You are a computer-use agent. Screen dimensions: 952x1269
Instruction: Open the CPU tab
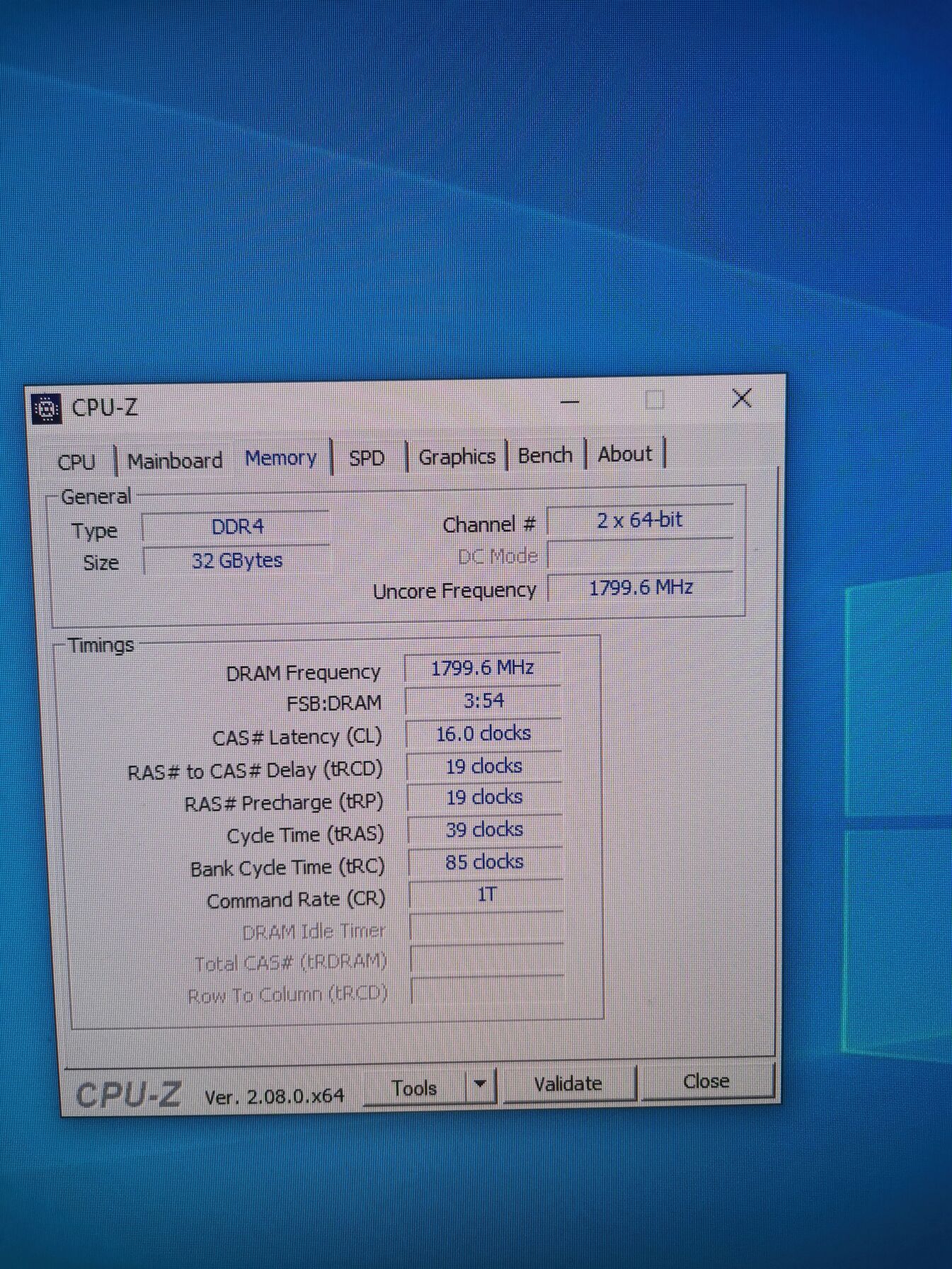coord(76,461)
